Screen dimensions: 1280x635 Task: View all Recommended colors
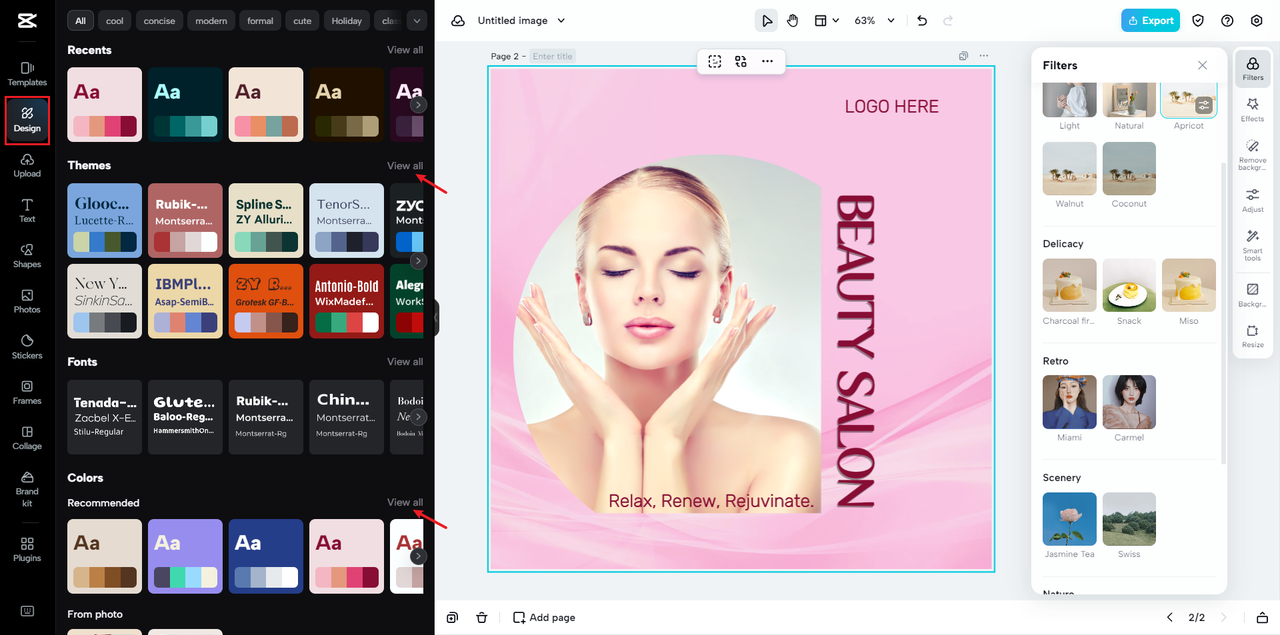tap(405, 503)
